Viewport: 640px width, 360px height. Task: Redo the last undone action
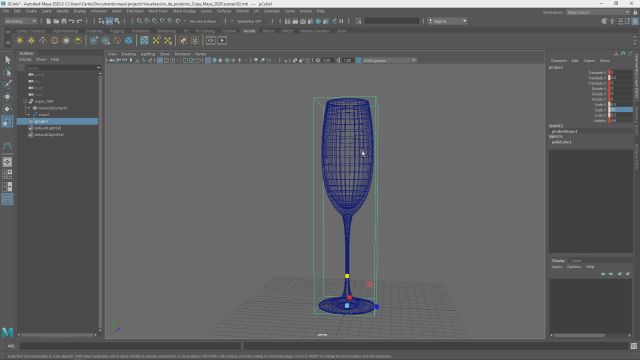click(x=80, y=21)
